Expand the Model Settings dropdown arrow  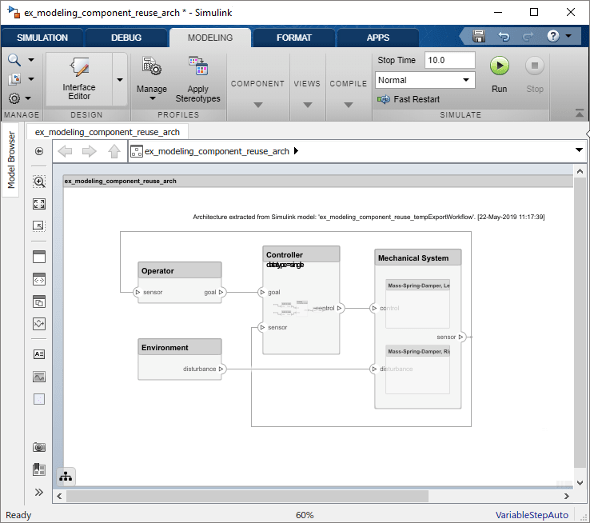coord(28,99)
